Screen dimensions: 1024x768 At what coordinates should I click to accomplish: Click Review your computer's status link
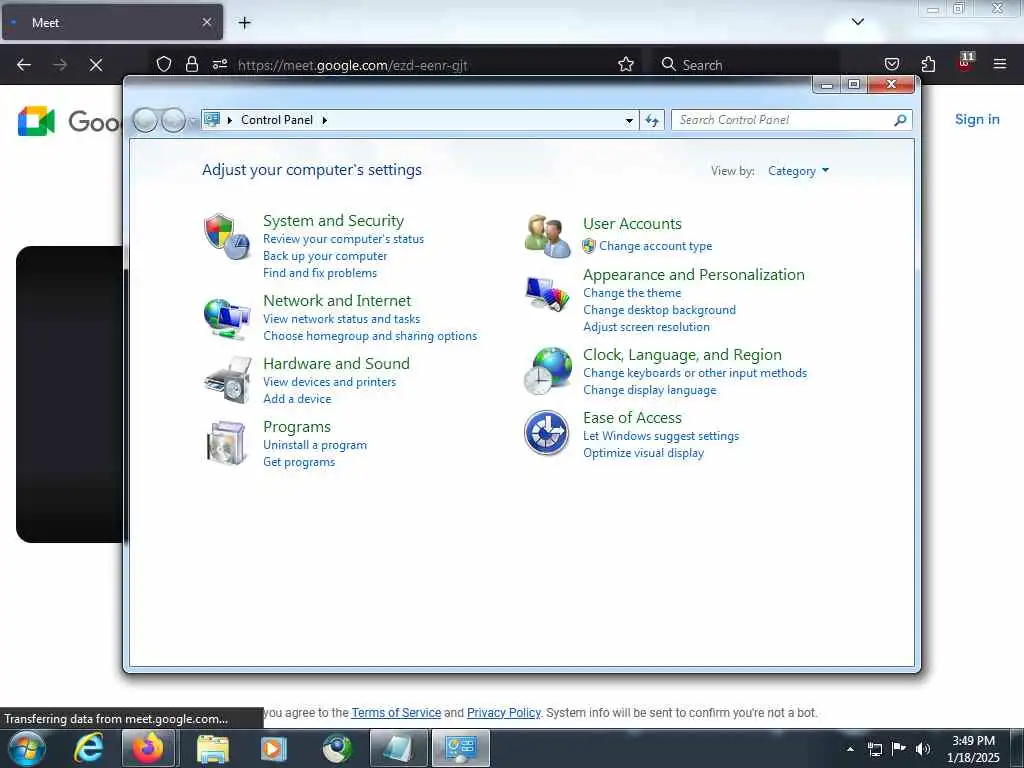tap(344, 239)
